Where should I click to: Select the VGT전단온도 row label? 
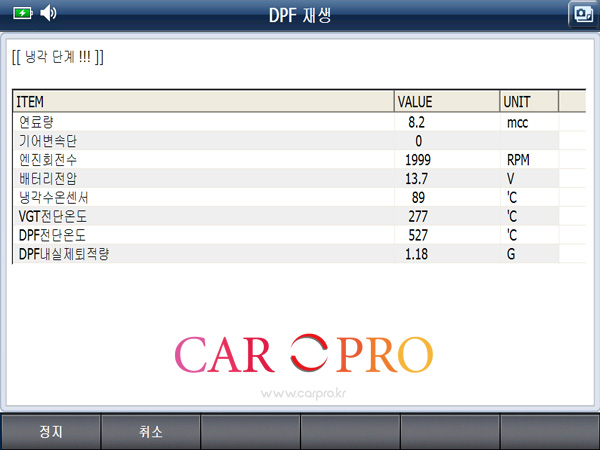[x=53, y=217]
